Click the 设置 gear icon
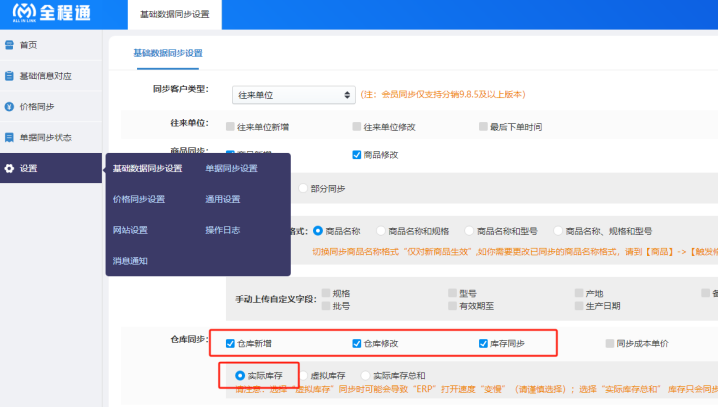 (x=9, y=169)
